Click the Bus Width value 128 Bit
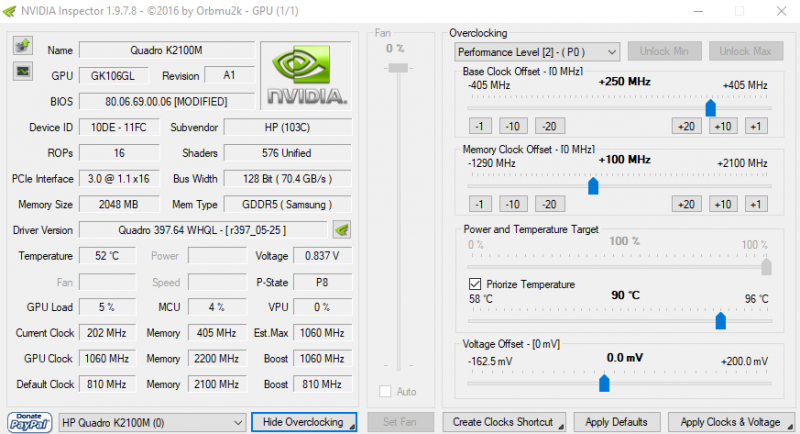This screenshot has width=800, height=434. coord(287,179)
